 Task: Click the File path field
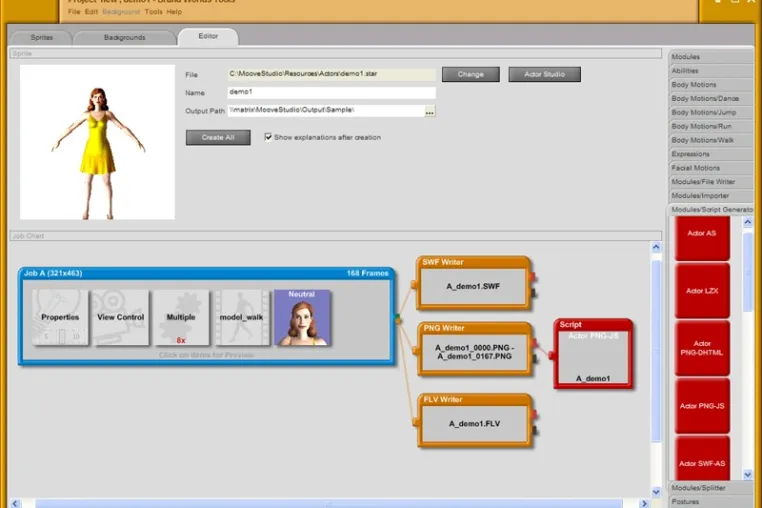[331, 74]
